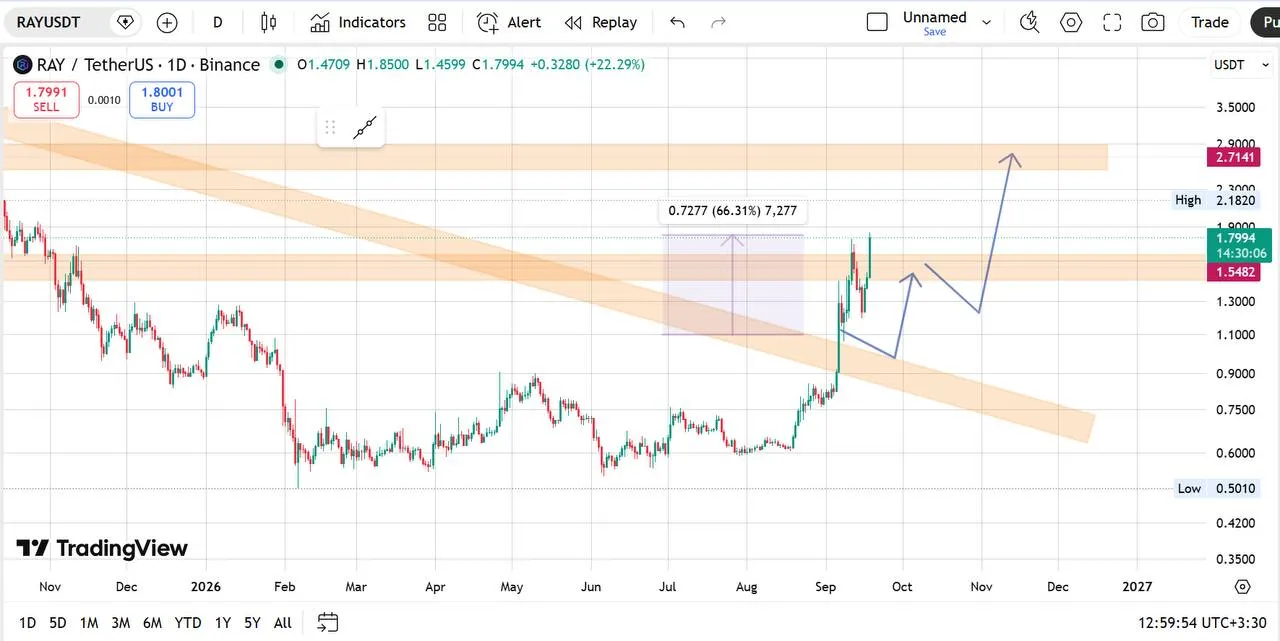Open time axis settings gear icon

[1242, 587]
